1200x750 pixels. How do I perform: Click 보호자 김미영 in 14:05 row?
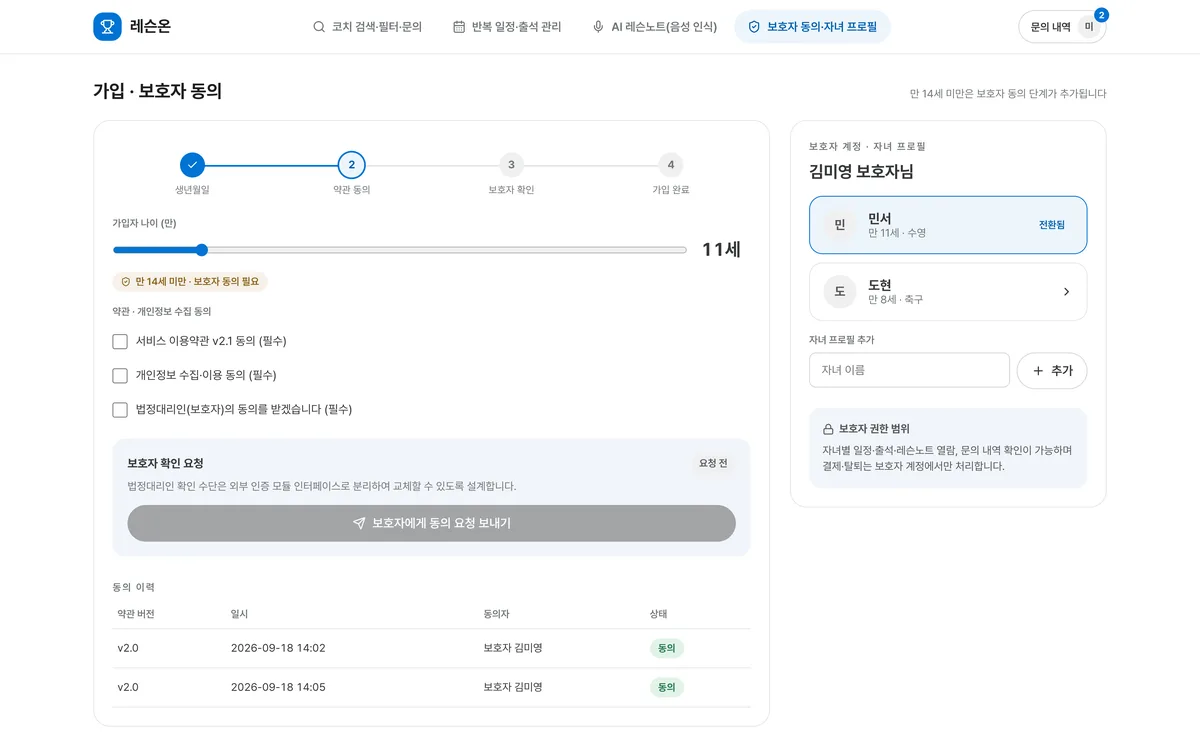(513, 687)
